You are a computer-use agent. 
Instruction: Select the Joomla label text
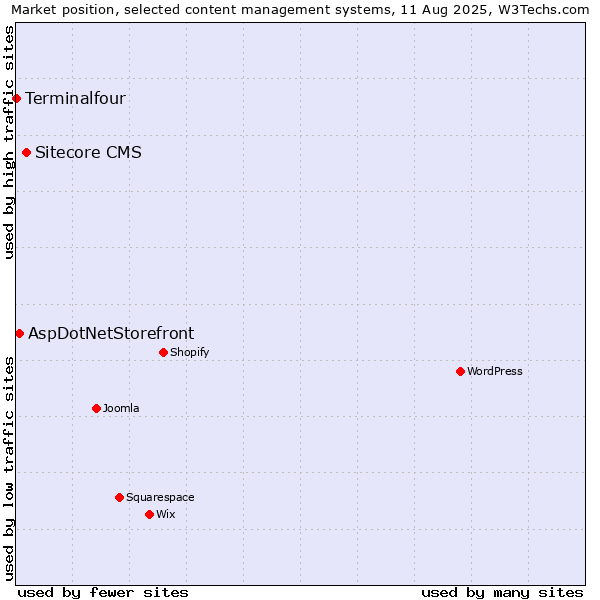(121, 408)
